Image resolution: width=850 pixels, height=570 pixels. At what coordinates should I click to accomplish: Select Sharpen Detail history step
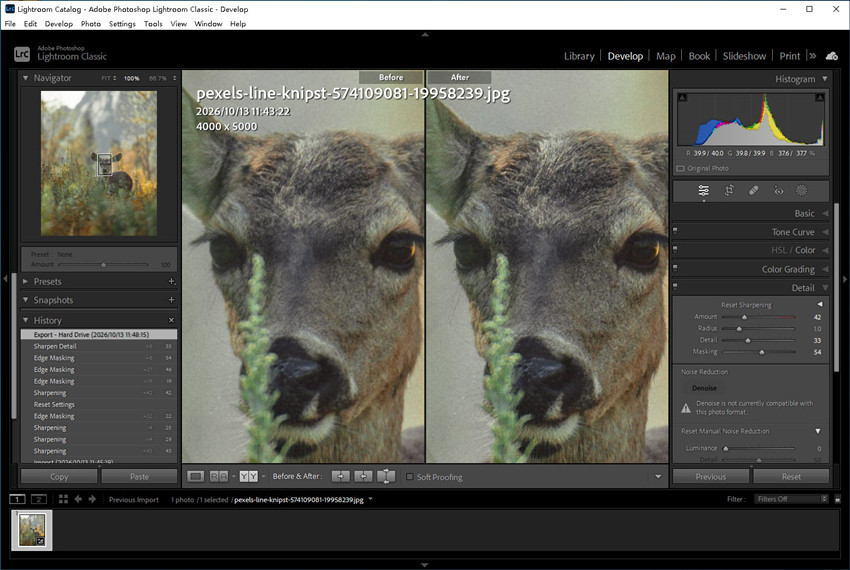pyautogui.click(x=99, y=346)
